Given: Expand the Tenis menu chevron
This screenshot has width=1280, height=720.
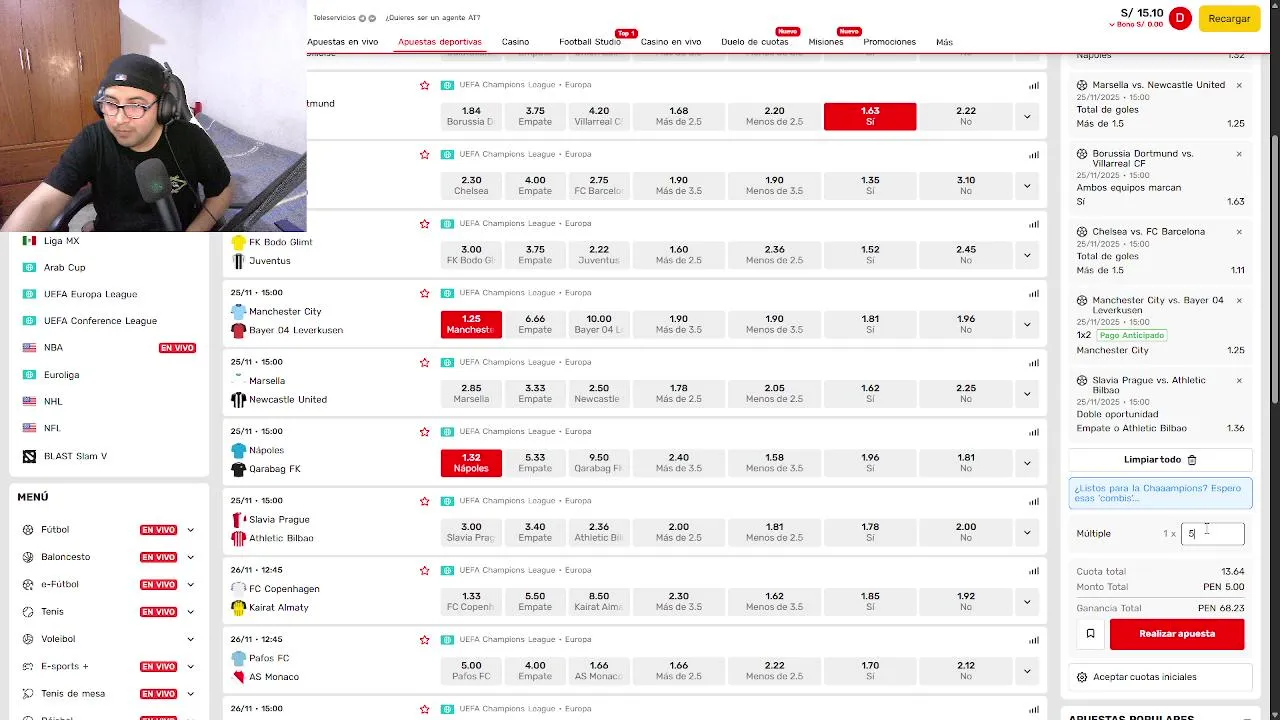Looking at the screenshot, I should click(190, 612).
